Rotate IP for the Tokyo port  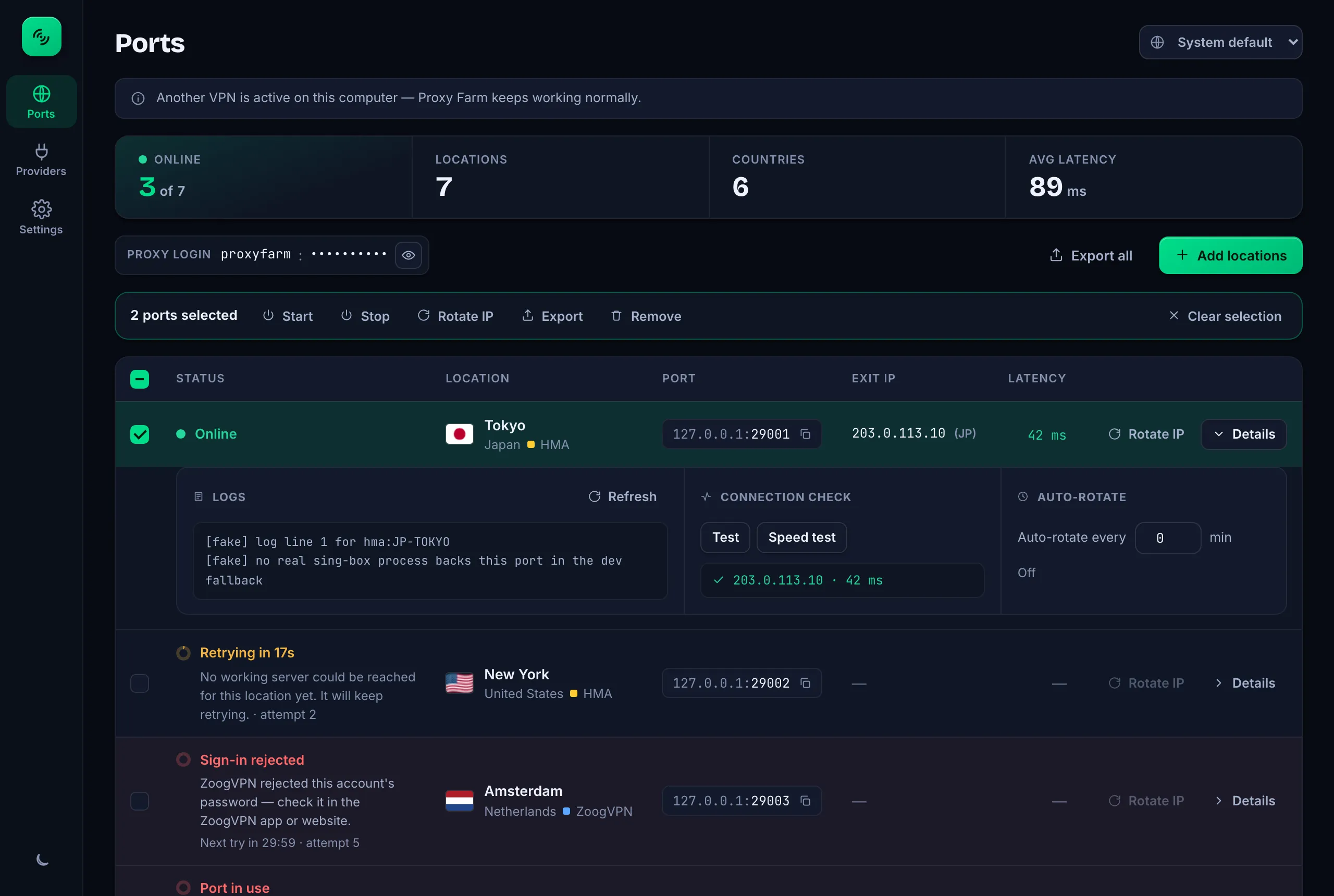point(1146,434)
